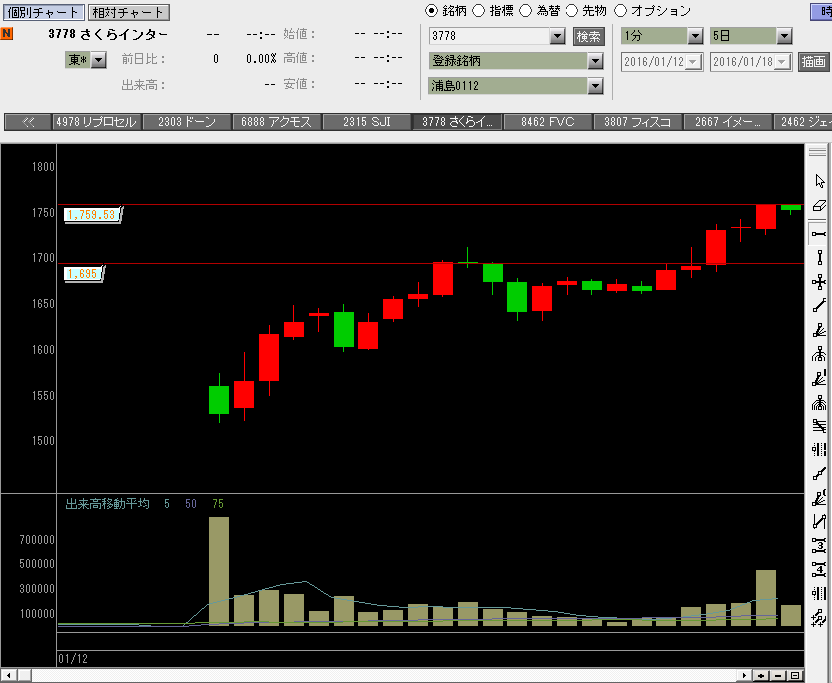Select the vertical line drawing tool
The image size is (832, 683).
point(819,257)
